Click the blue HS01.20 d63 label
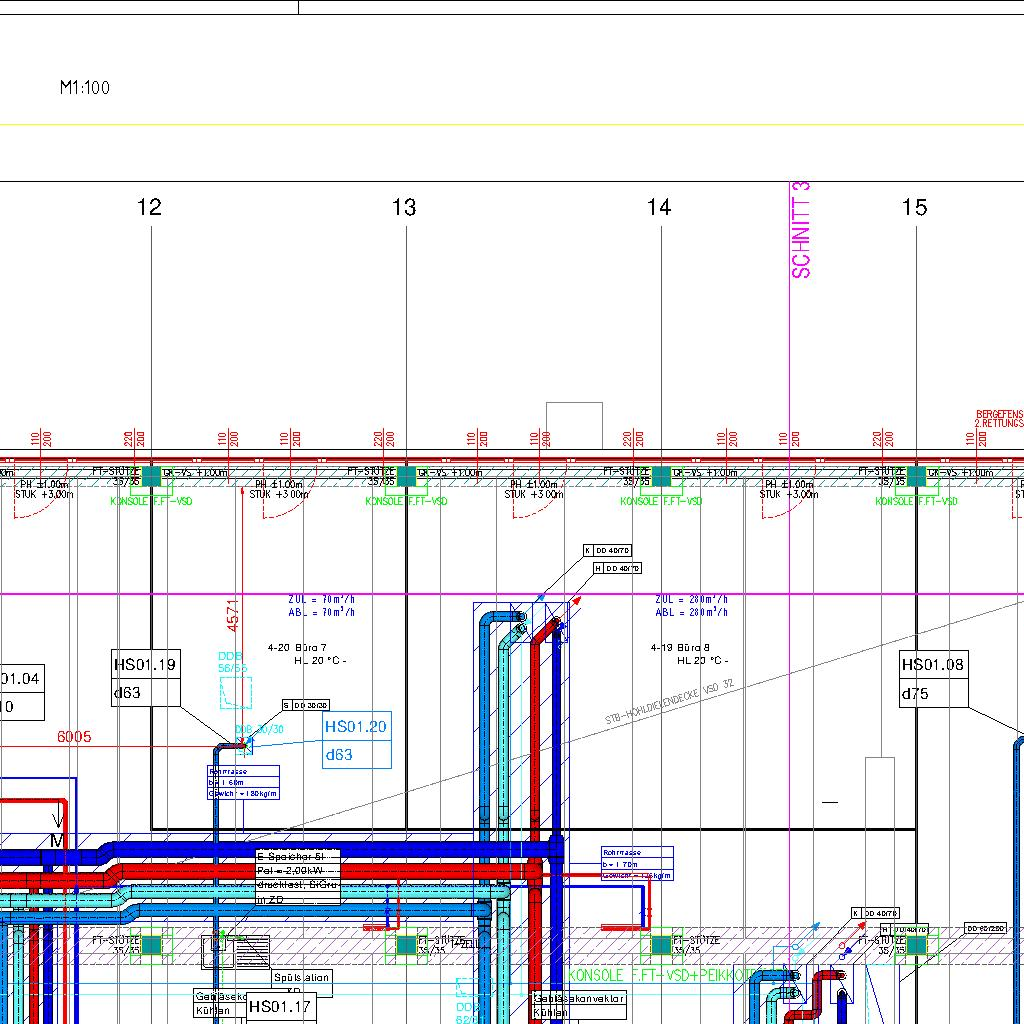The image size is (1024, 1024). tap(356, 740)
